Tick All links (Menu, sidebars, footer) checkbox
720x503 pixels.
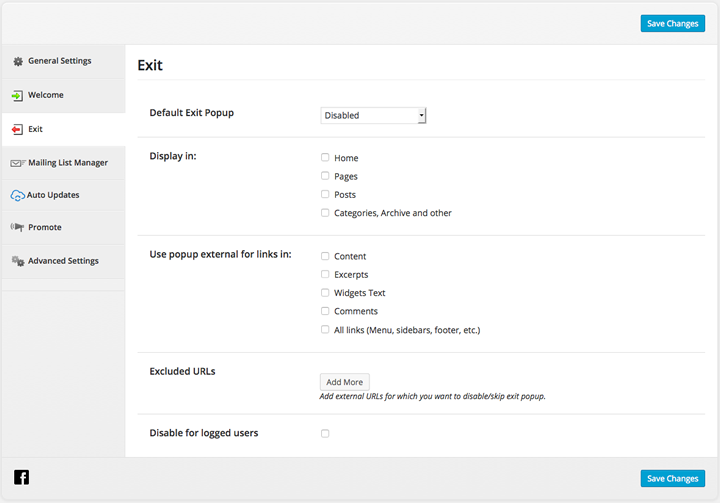325,329
